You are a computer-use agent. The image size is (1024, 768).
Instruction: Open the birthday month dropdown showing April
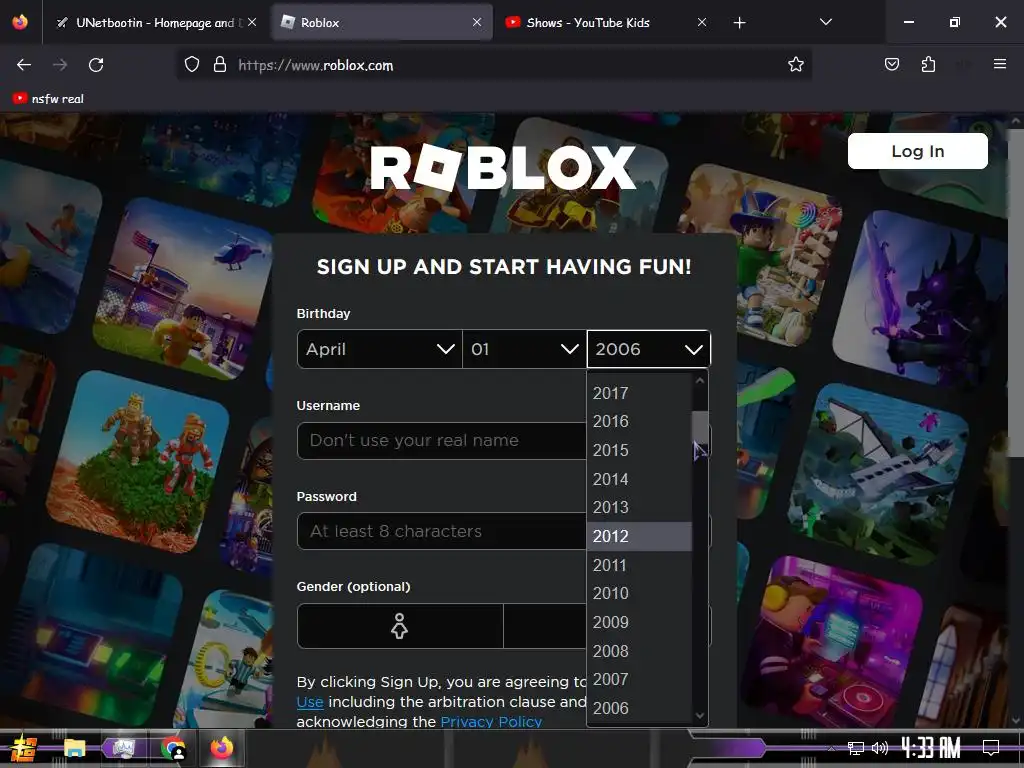click(379, 349)
